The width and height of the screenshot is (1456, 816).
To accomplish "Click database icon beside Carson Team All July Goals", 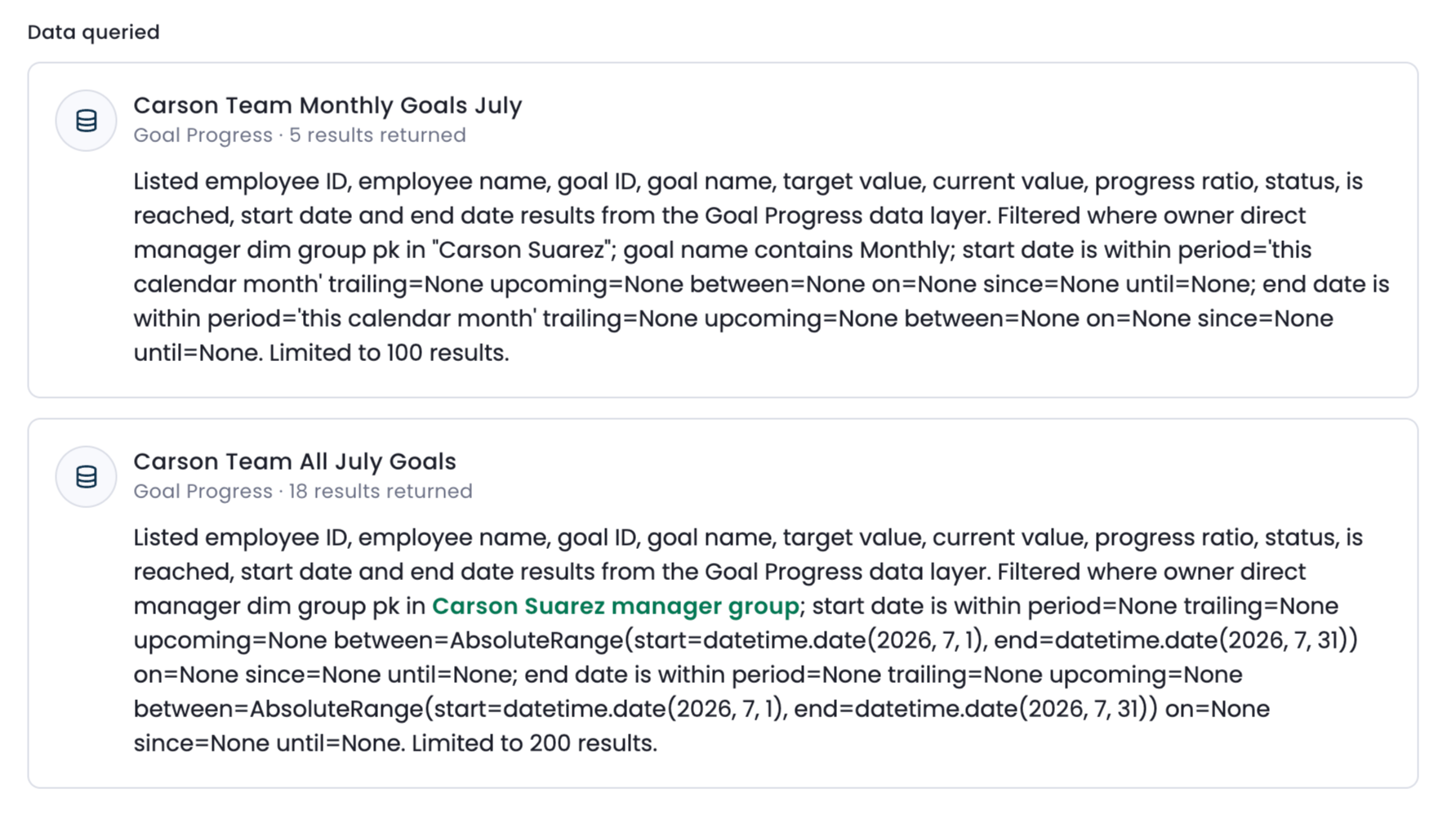I will coord(87,477).
